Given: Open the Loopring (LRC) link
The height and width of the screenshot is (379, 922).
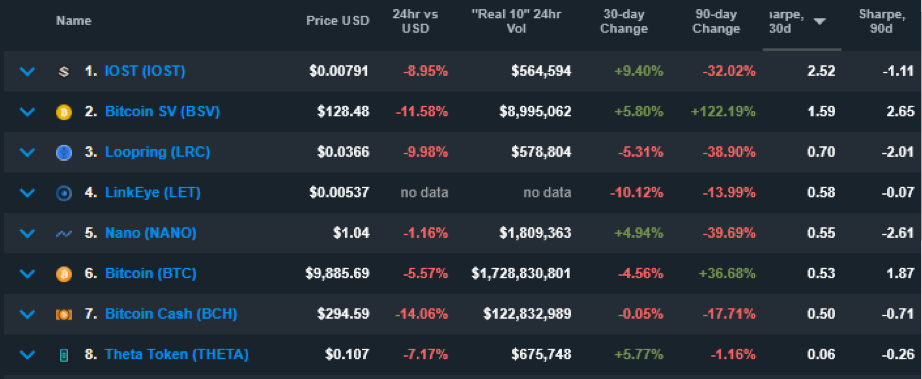Looking at the screenshot, I should 157,152.
